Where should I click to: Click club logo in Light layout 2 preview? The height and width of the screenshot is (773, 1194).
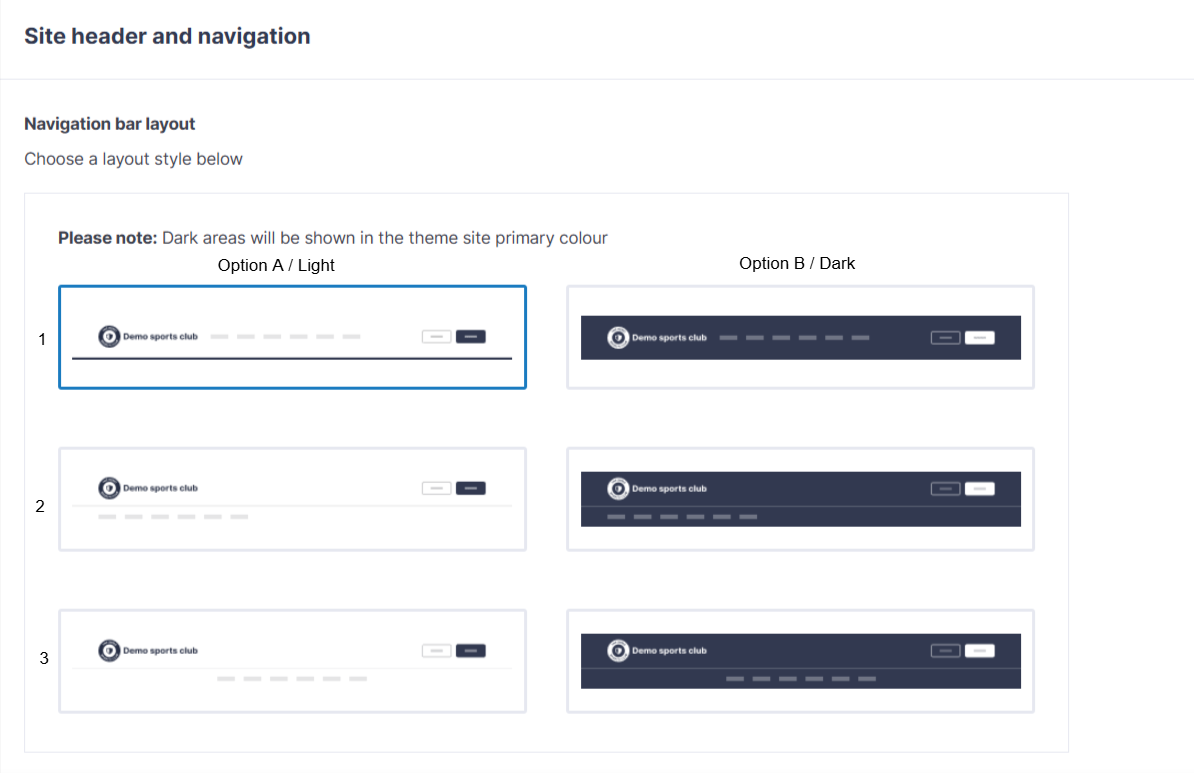[109, 488]
